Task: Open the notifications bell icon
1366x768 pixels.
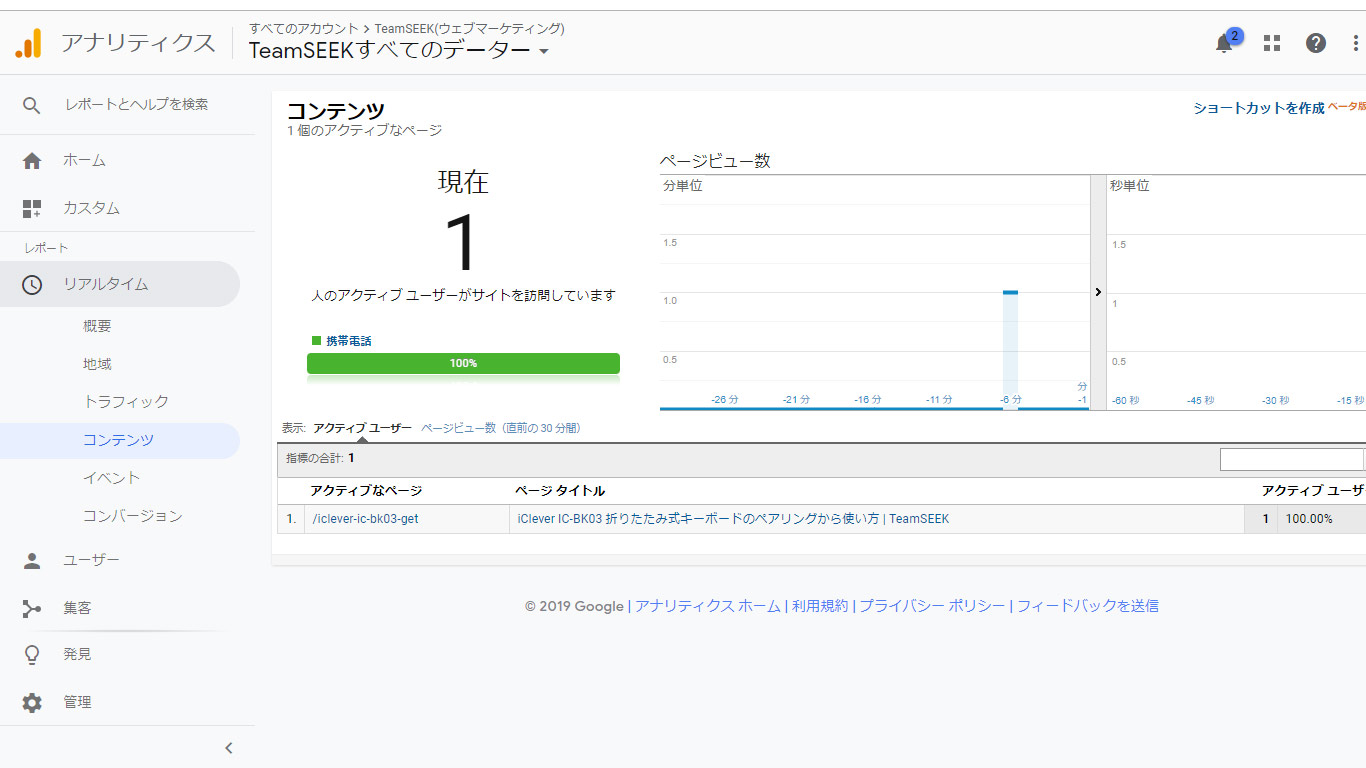Action: click(x=1224, y=43)
